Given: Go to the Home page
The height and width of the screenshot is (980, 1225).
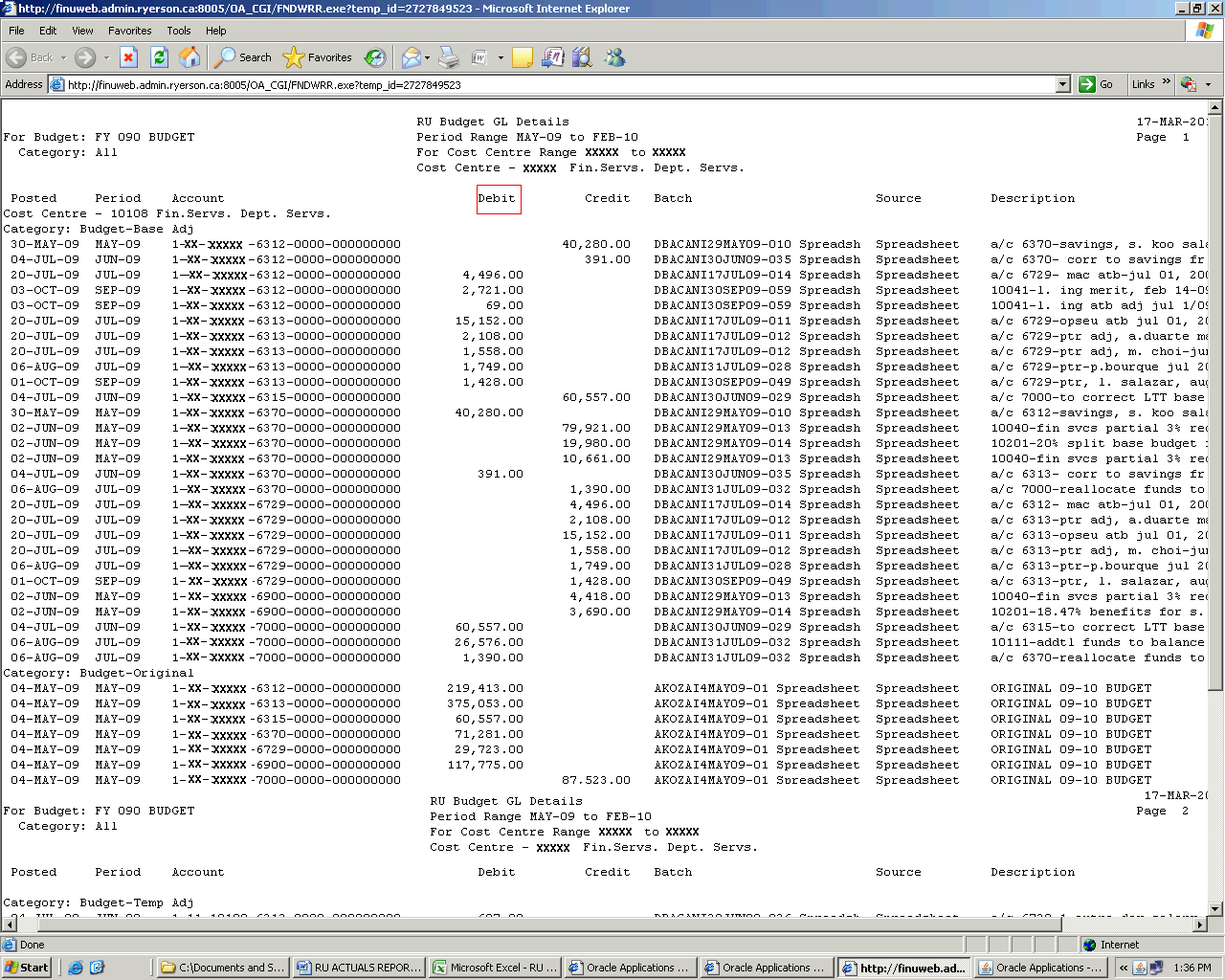Looking at the screenshot, I should pyautogui.click(x=190, y=57).
